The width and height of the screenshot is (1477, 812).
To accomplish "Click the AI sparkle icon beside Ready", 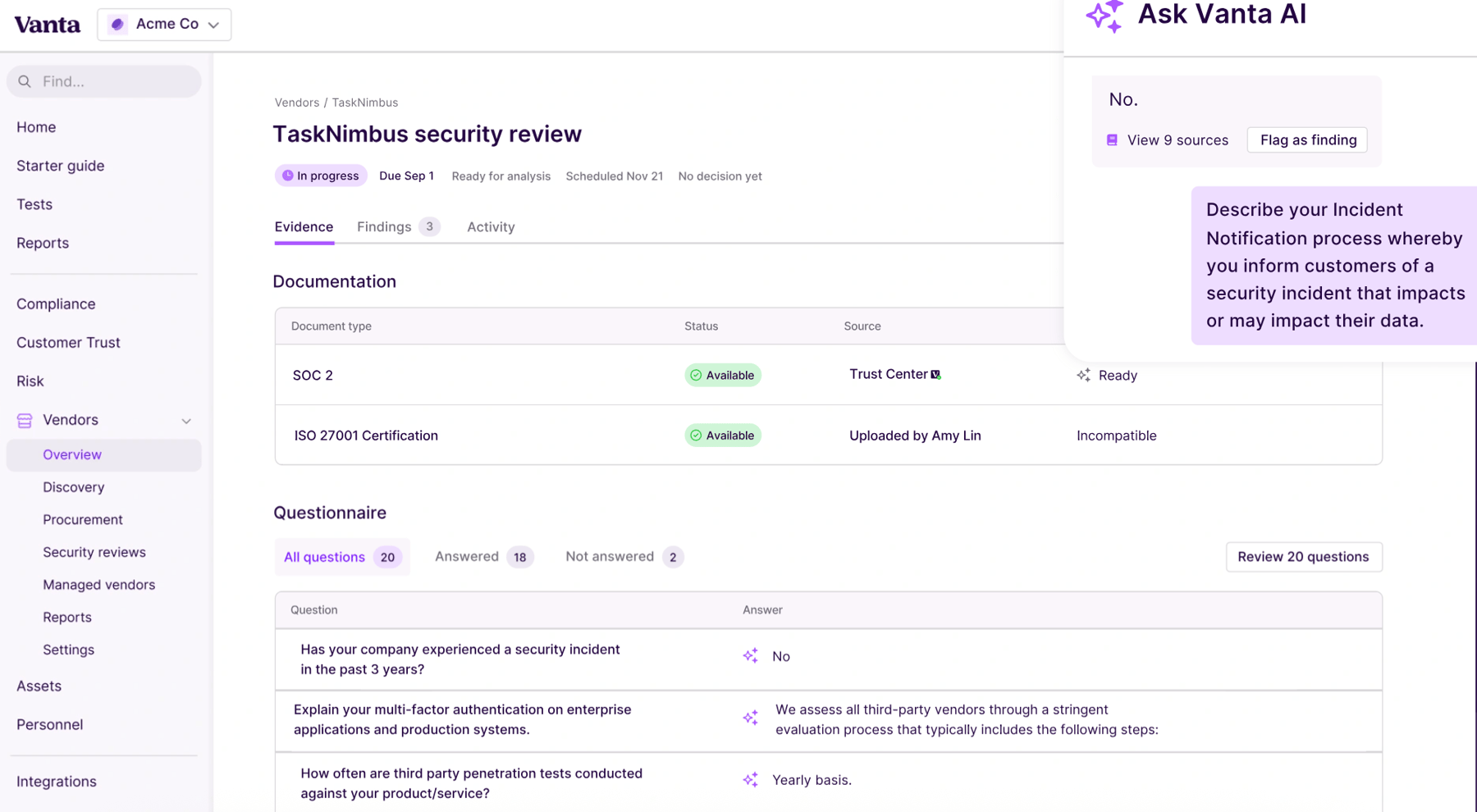I will [1083, 375].
